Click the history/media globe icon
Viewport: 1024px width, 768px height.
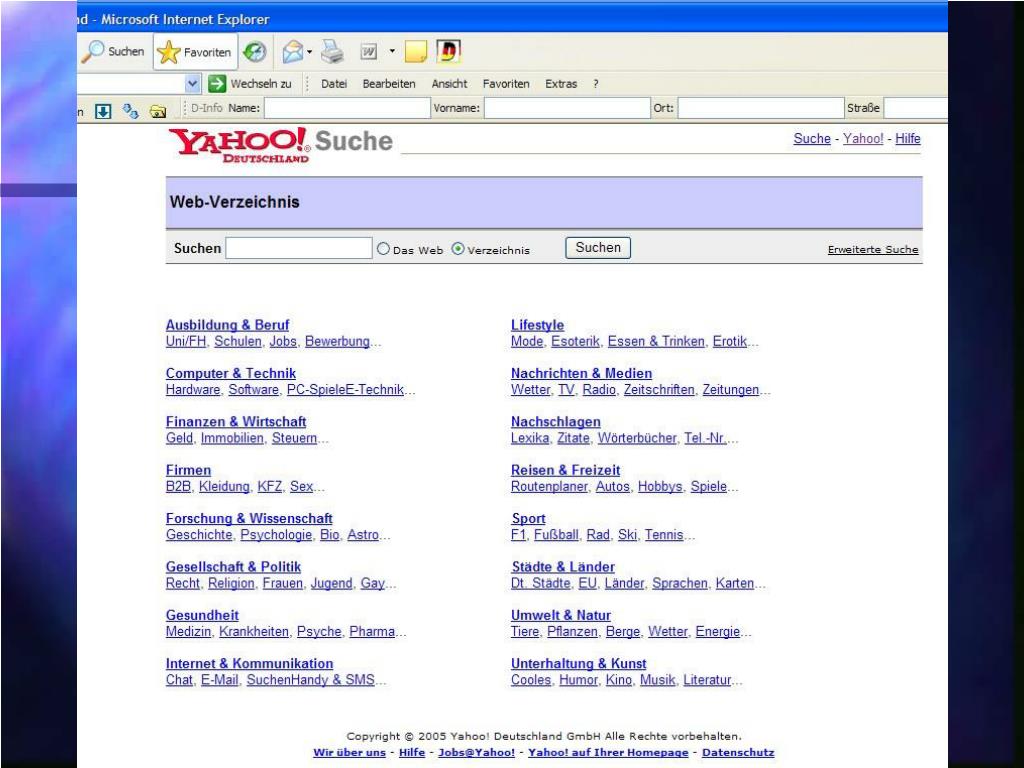(x=255, y=52)
